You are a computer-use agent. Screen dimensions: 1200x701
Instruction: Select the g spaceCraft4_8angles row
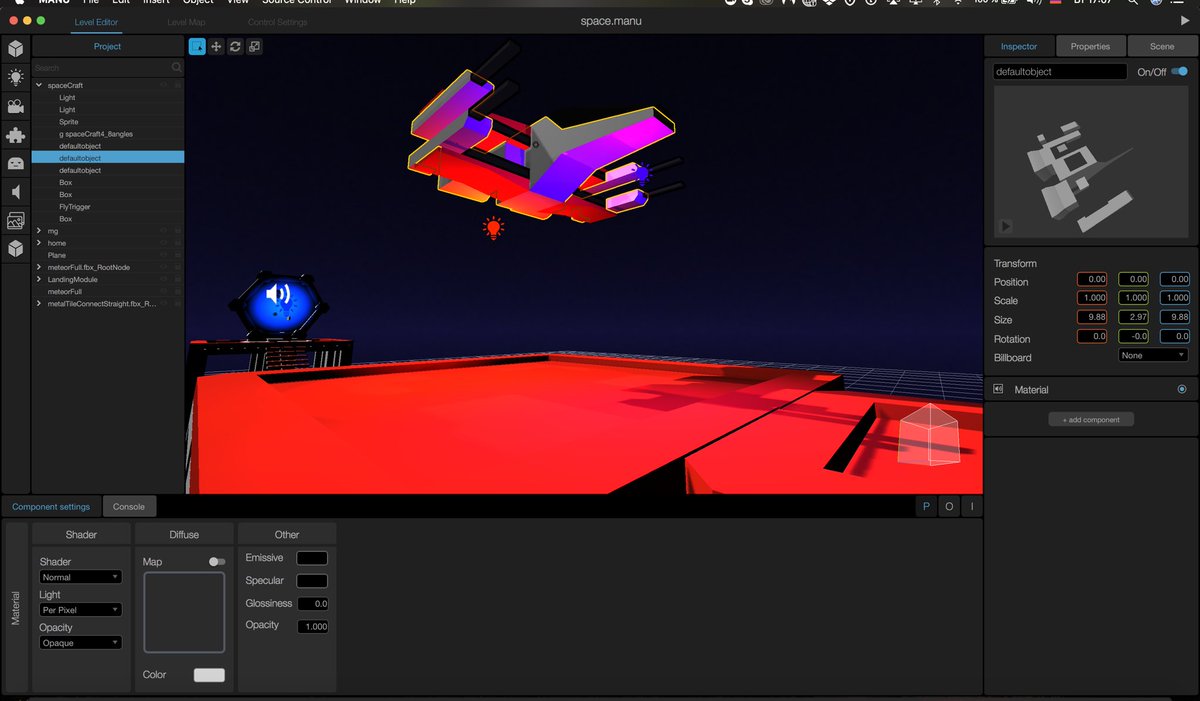click(108, 134)
